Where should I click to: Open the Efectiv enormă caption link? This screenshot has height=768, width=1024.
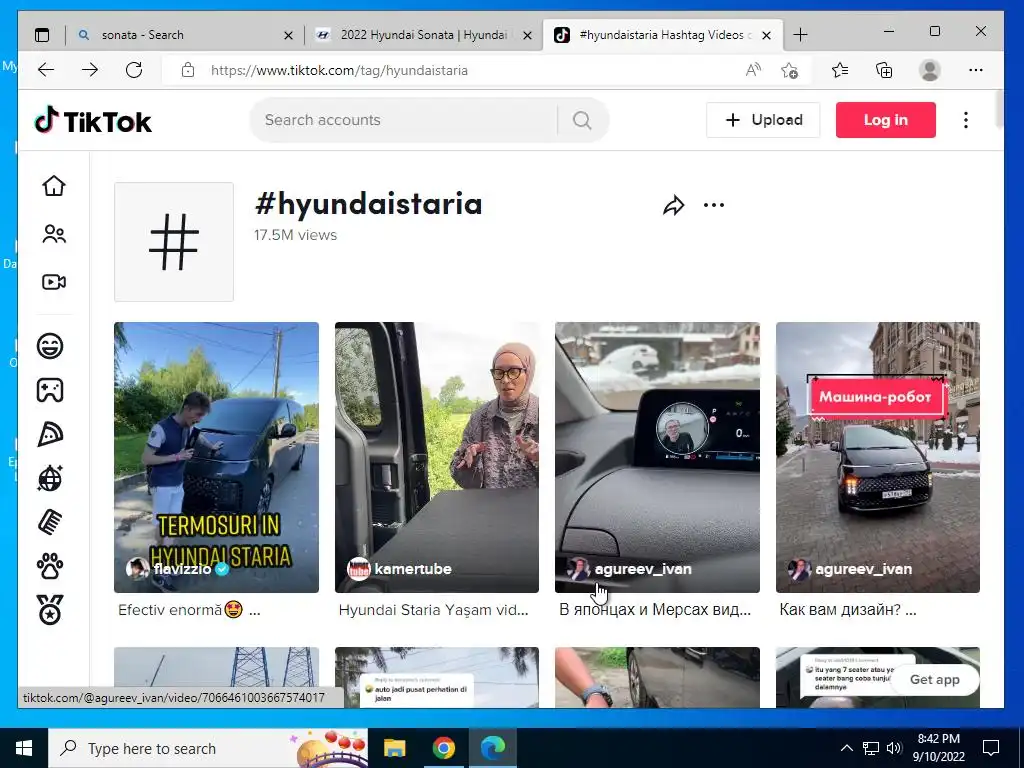(x=189, y=610)
